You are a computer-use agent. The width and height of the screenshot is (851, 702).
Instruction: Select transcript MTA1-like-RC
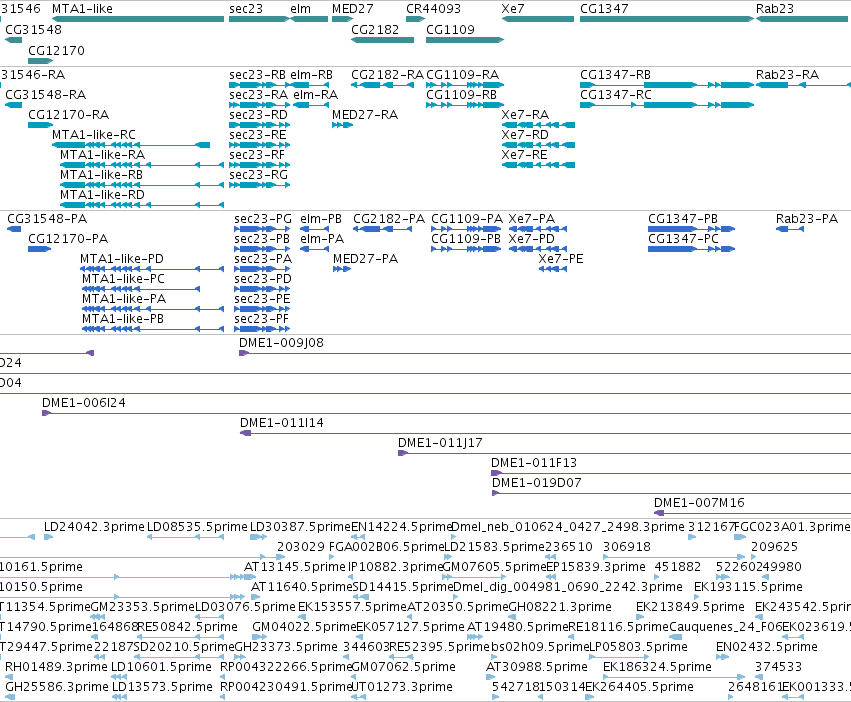[x=131, y=145]
